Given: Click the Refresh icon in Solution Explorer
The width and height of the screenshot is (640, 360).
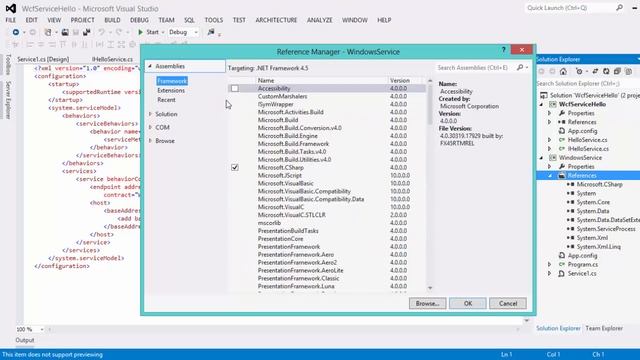Looking at the screenshot, I should click(x=606, y=71).
